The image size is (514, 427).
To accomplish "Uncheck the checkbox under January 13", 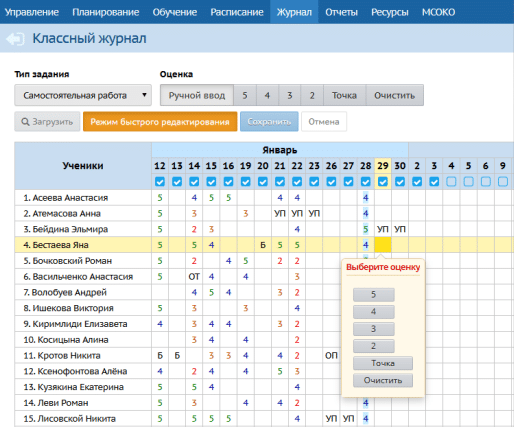I will pyautogui.click(x=177, y=182).
